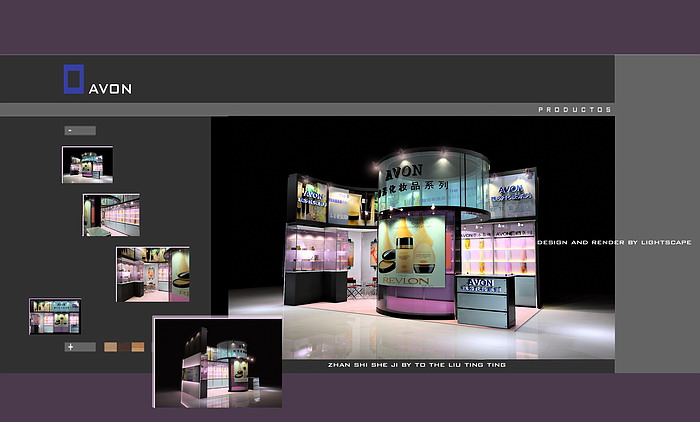Viewport: 700px width, 422px height.
Task: Click the blue rectangle AVON logo icon
Action: pyautogui.click(x=74, y=79)
